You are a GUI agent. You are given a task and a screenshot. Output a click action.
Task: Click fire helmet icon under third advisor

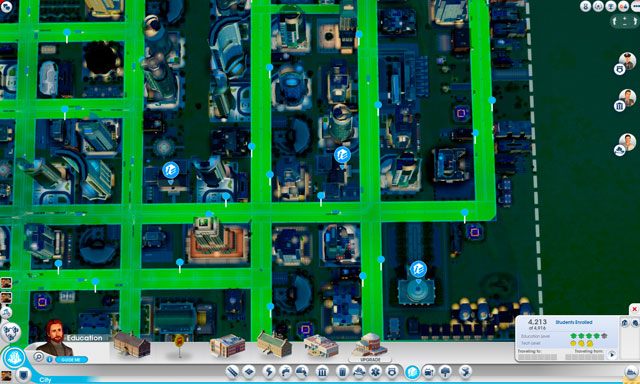[620, 150]
